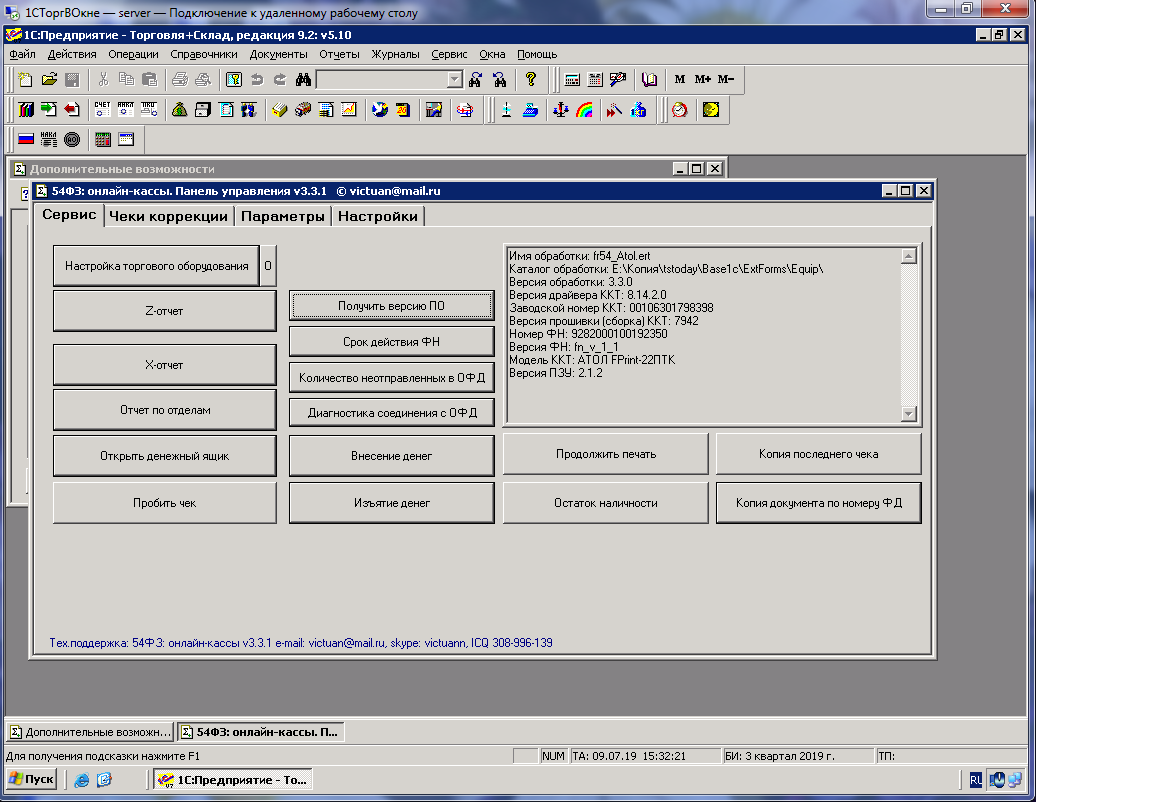Open the calculator toolbar icon
This screenshot has height=802, width=1152.
click(x=573, y=80)
